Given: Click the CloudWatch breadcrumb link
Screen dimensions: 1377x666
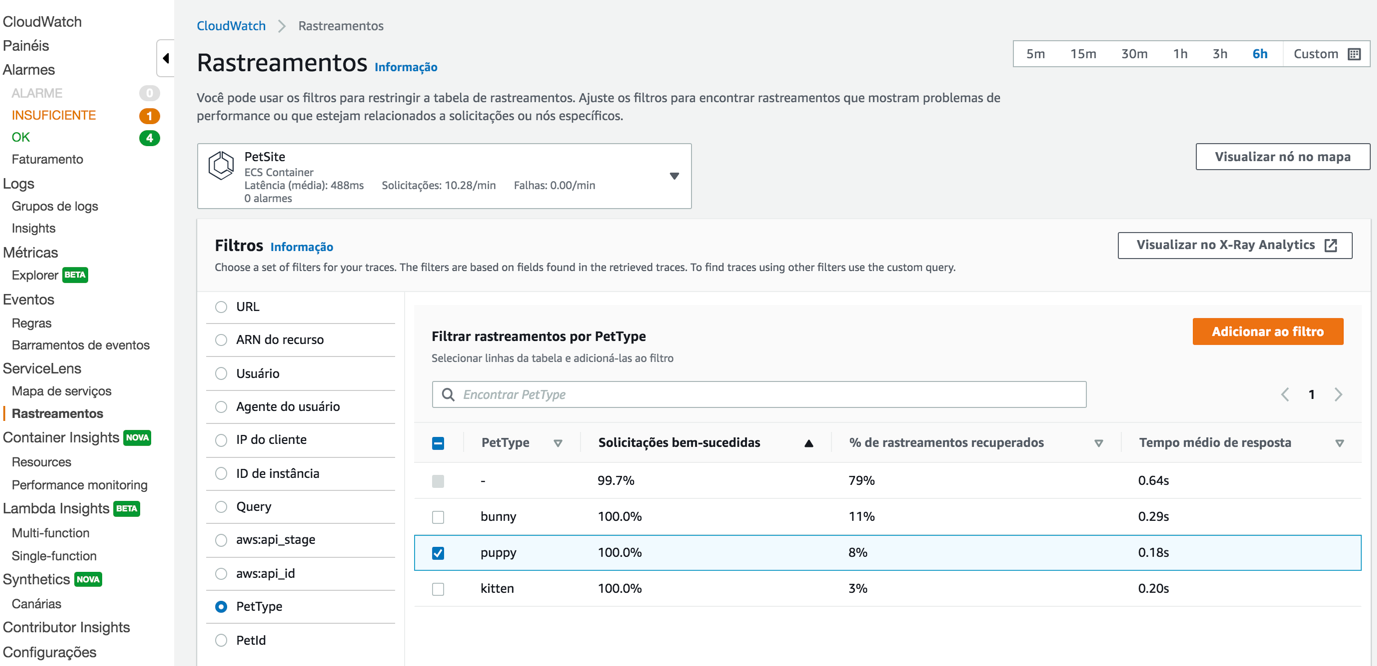Looking at the screenshot, I should [x=231, y=26].
